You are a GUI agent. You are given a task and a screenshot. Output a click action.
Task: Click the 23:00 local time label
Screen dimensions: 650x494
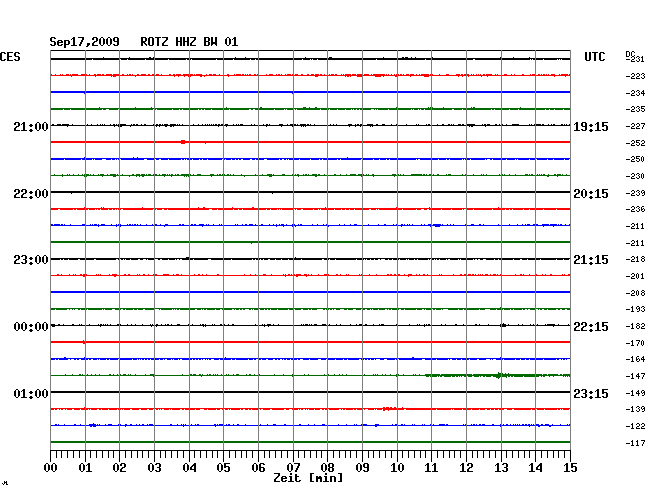pos(31,260)
